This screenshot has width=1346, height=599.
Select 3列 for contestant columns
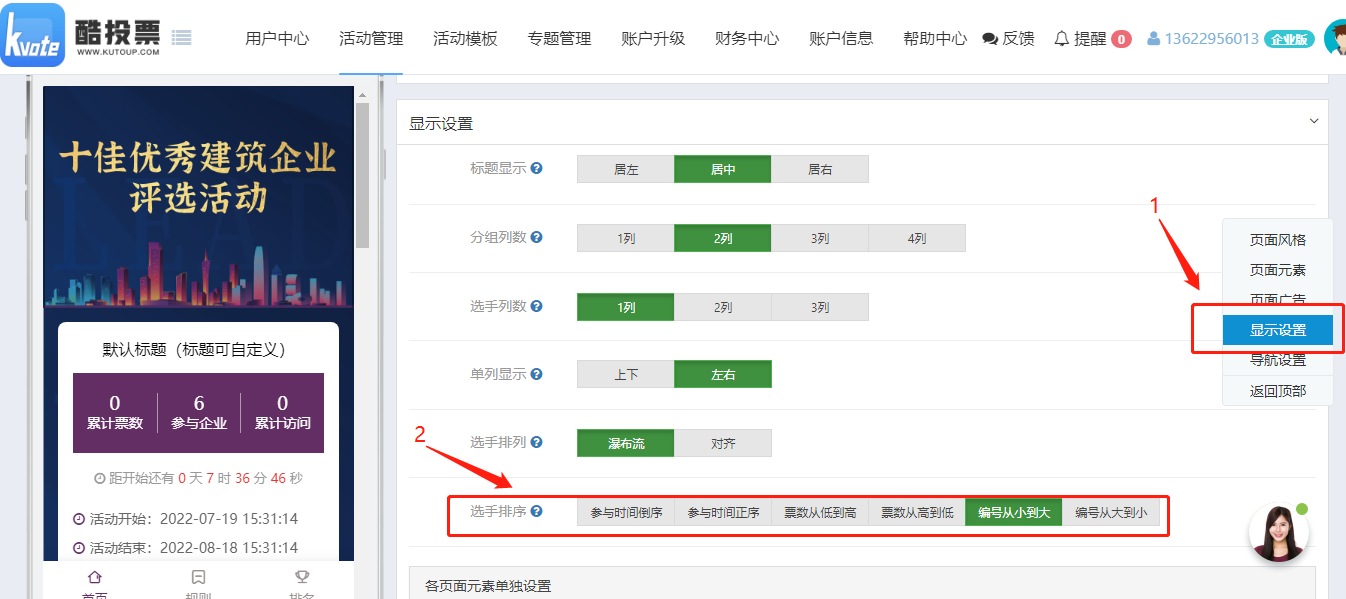point(820,307)
